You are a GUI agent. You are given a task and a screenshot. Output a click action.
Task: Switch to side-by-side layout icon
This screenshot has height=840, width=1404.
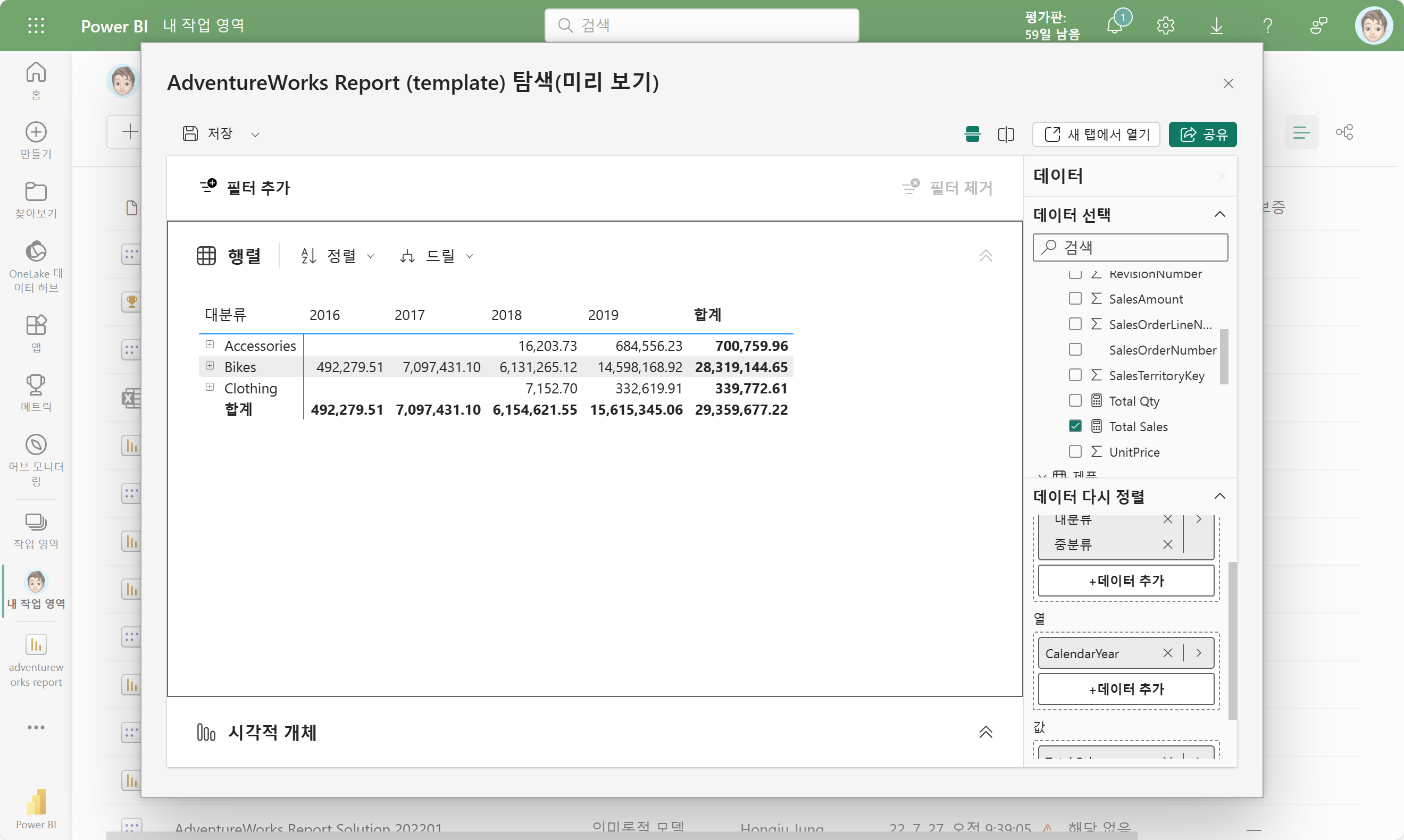click(1006, 134)
